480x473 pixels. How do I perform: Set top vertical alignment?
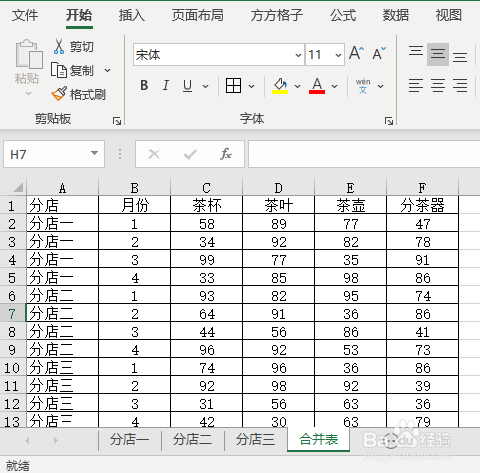(416, 52)
